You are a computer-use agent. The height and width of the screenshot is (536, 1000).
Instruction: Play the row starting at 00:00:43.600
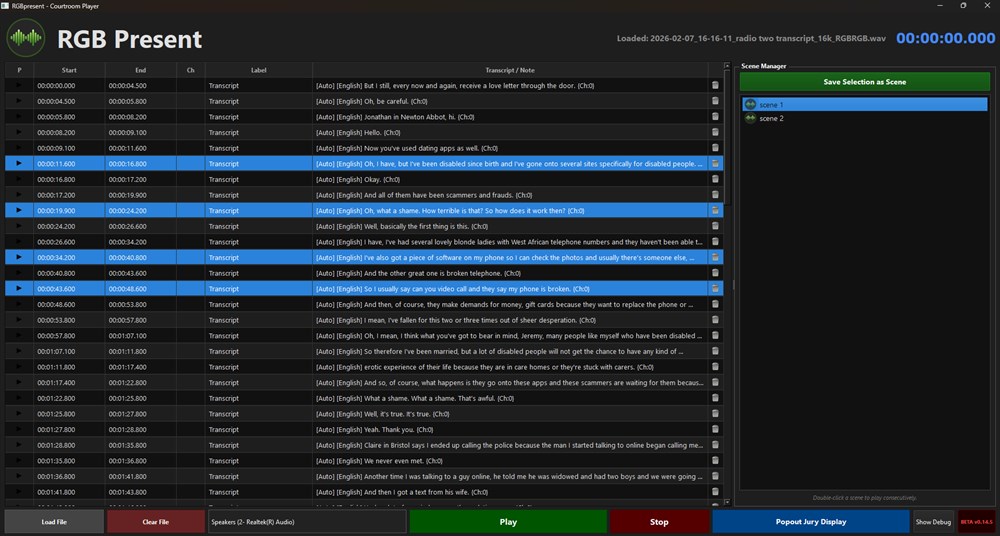tap(19, 288)
